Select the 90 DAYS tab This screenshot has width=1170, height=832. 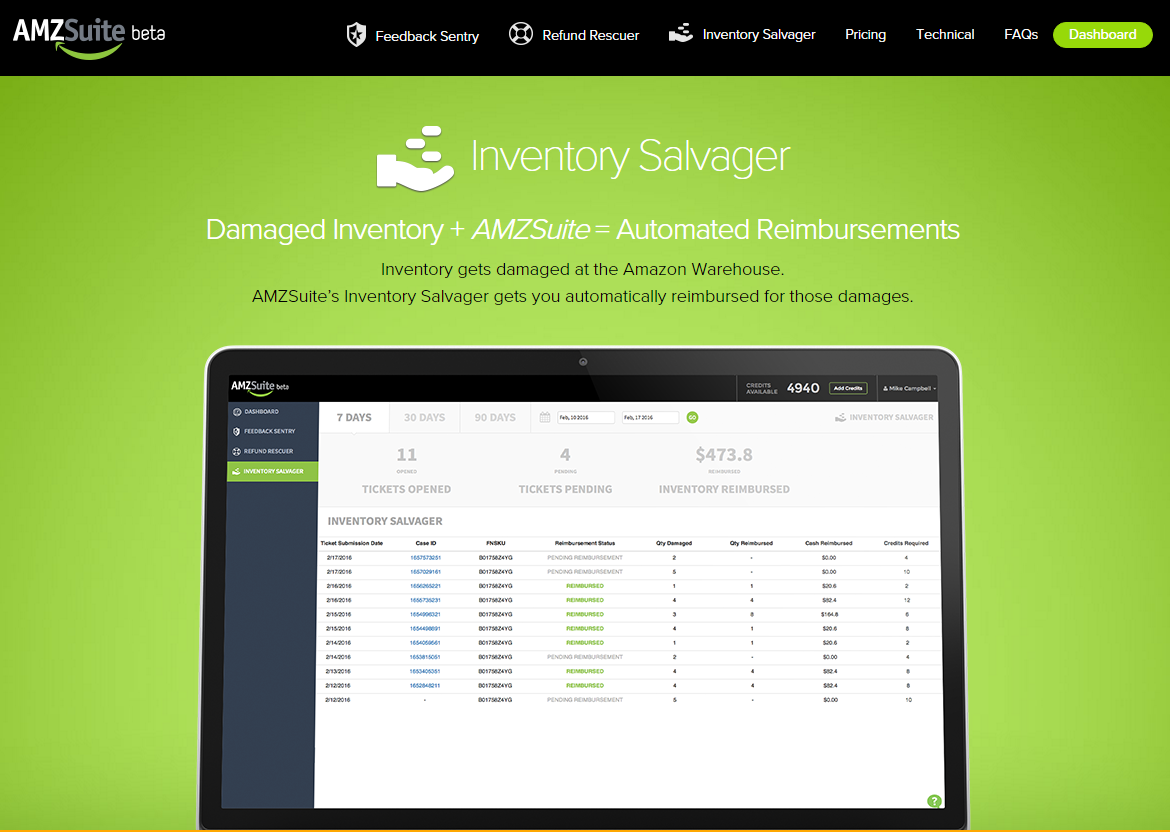(495, 417)
